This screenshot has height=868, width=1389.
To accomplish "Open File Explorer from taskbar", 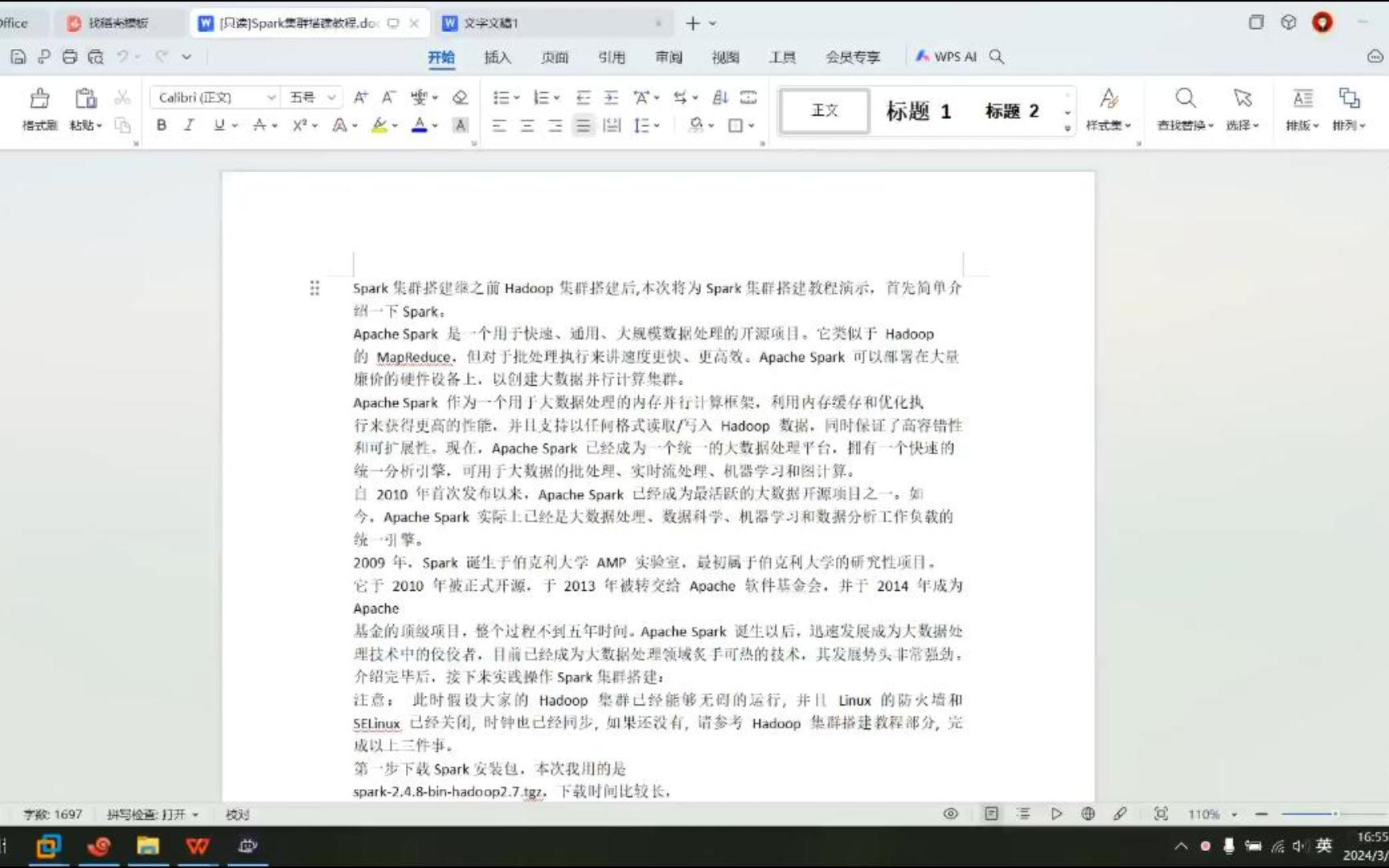I will pyautogui.click(x=148, y=845).
